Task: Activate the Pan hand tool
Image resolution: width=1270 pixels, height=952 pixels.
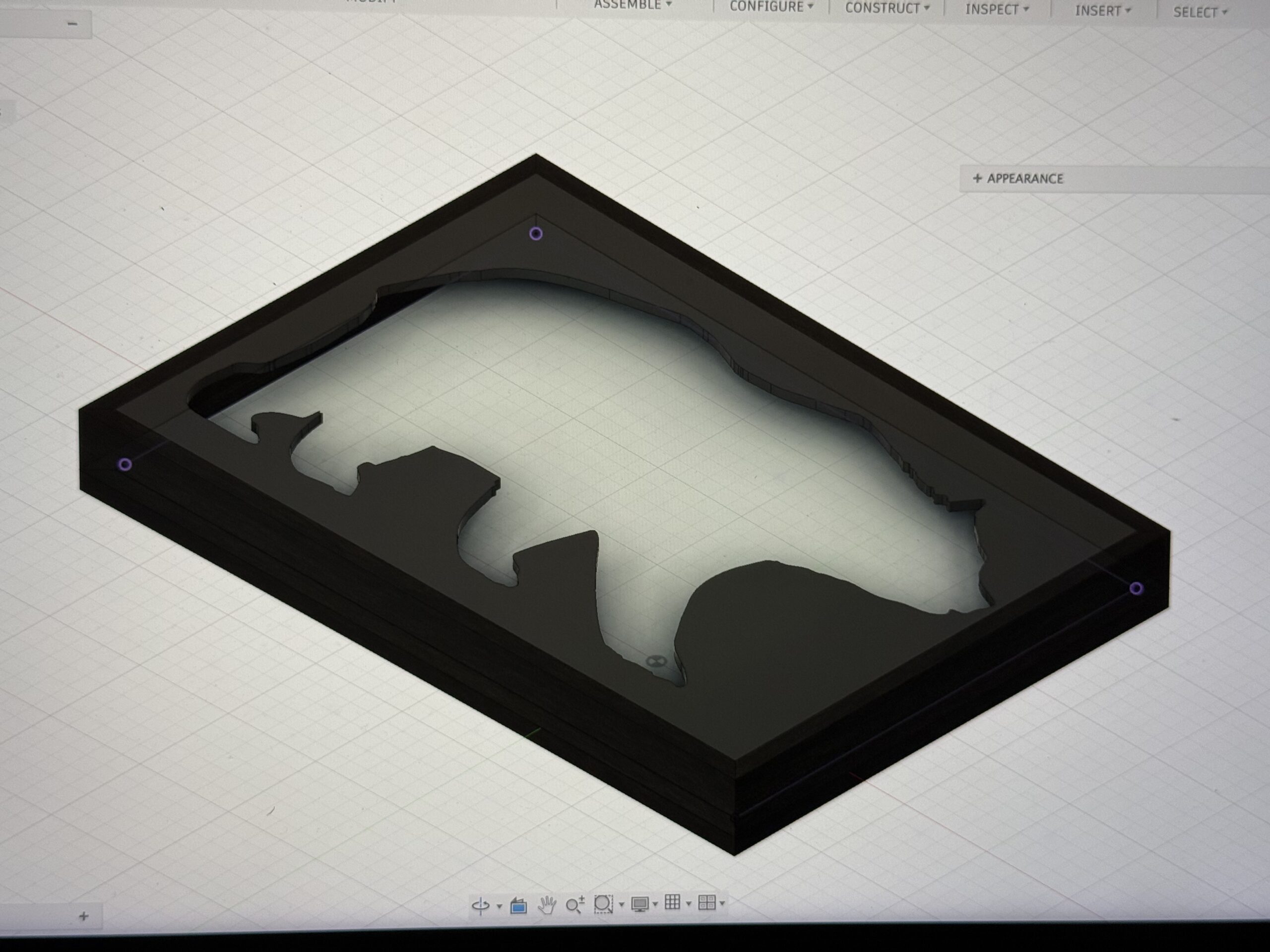Action: pos(547,905)
